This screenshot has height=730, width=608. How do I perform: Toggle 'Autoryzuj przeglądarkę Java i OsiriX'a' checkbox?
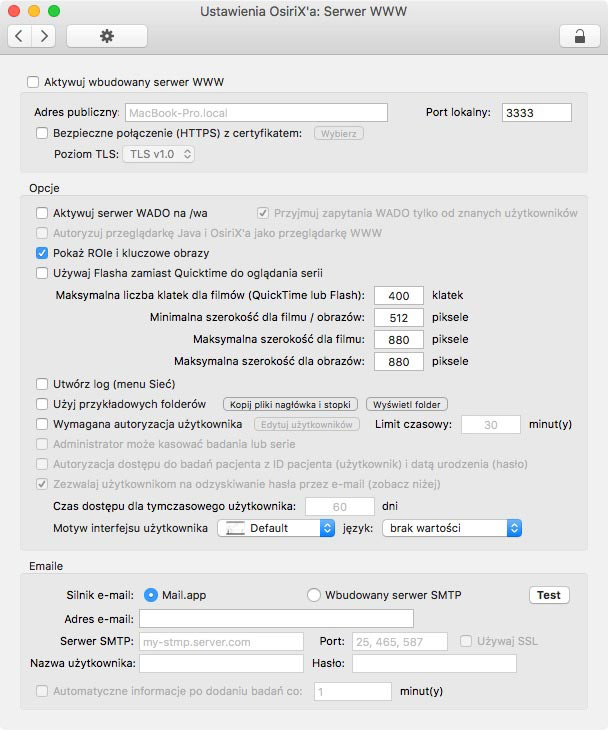pyautogui.click(x=42, y=233)
